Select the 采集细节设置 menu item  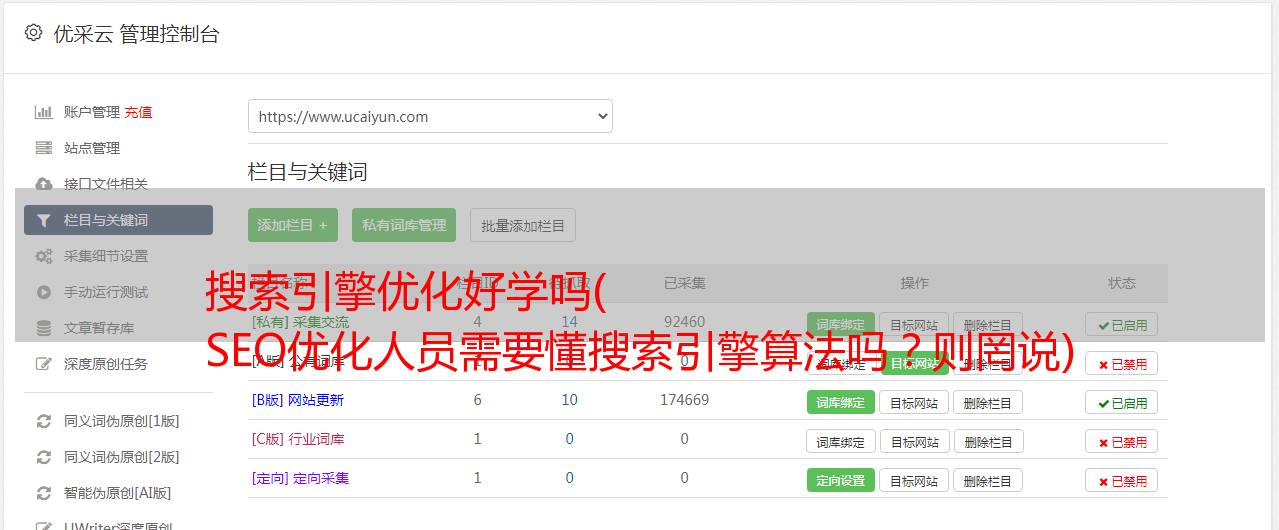(106, 256)
